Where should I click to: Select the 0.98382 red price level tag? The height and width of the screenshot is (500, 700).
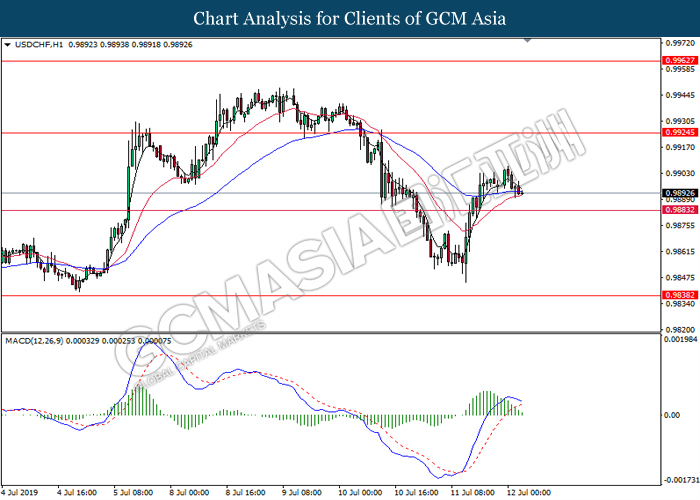point(680,296)
